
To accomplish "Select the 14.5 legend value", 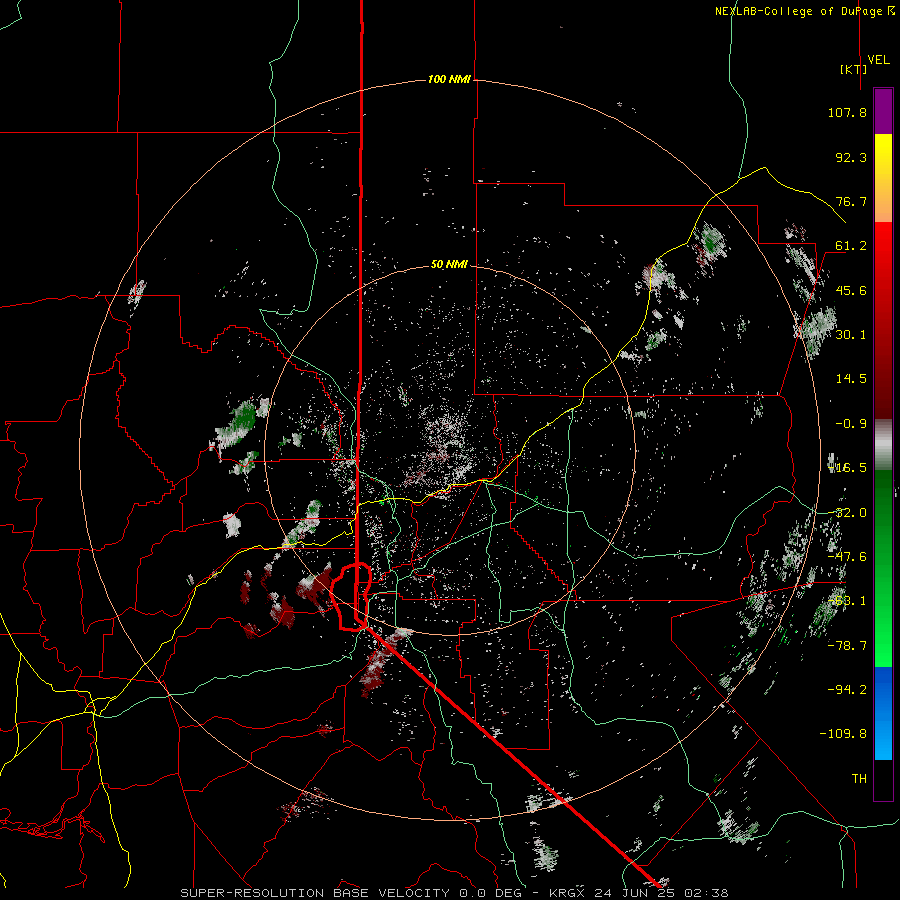I will [x=851, y=379].
